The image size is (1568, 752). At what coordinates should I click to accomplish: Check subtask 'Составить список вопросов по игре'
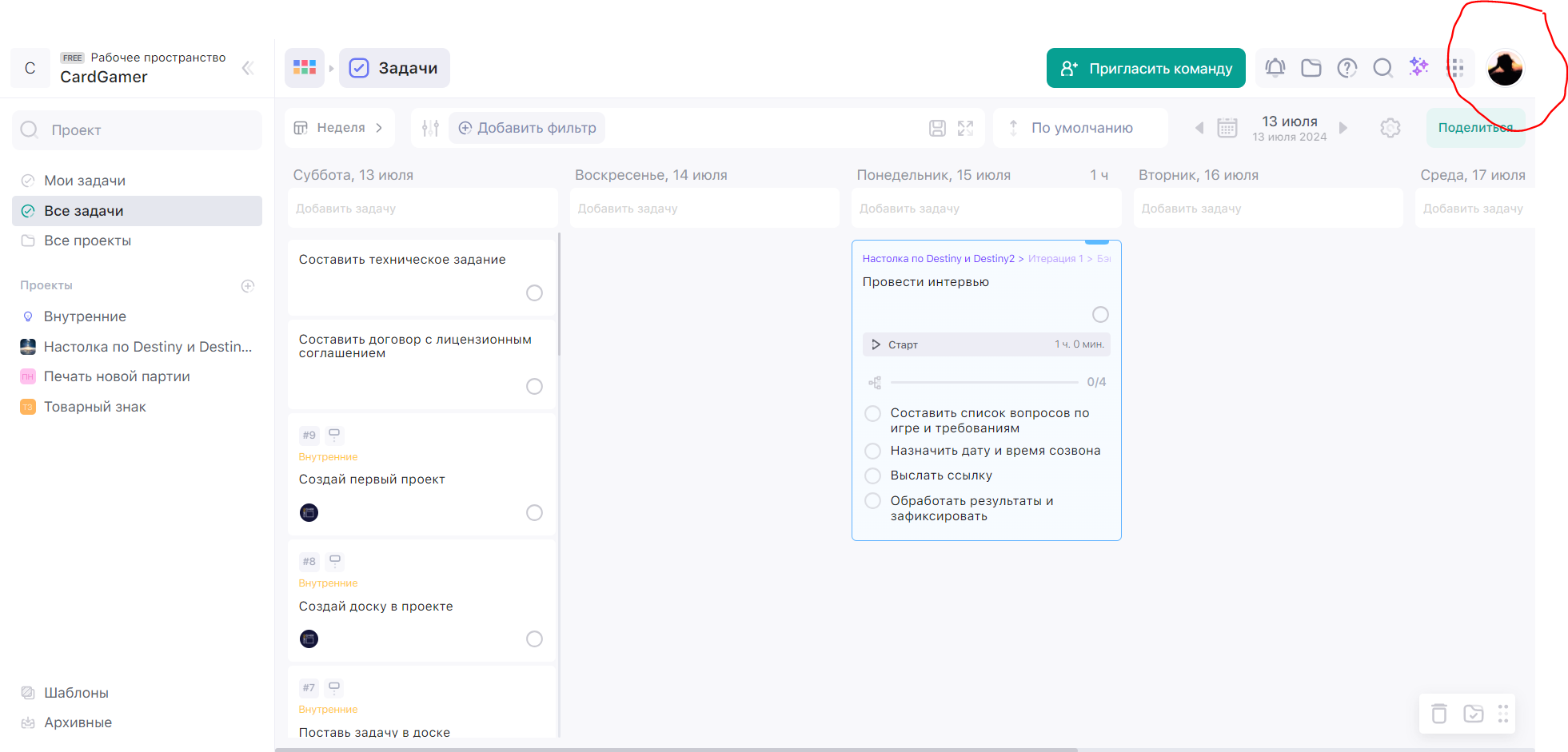(873, 413)
